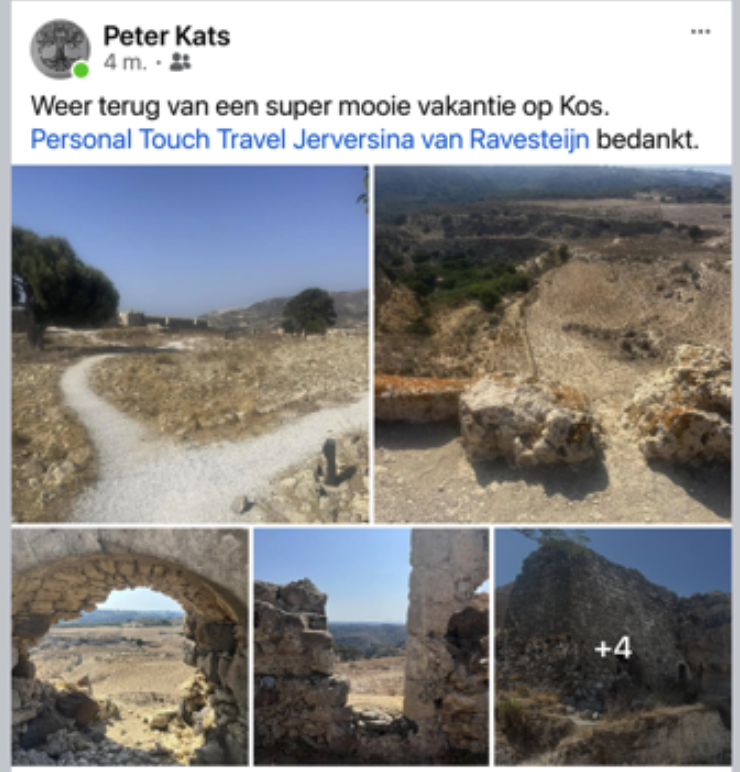Open the three-dot post options menu

(x=700, y=32)
